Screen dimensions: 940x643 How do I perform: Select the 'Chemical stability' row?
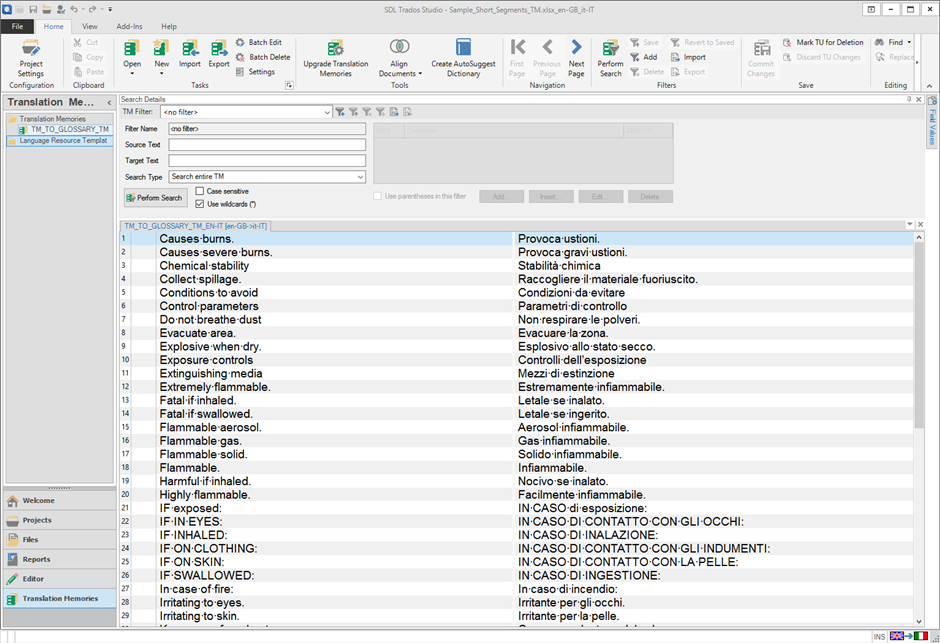tap(517, 265)
